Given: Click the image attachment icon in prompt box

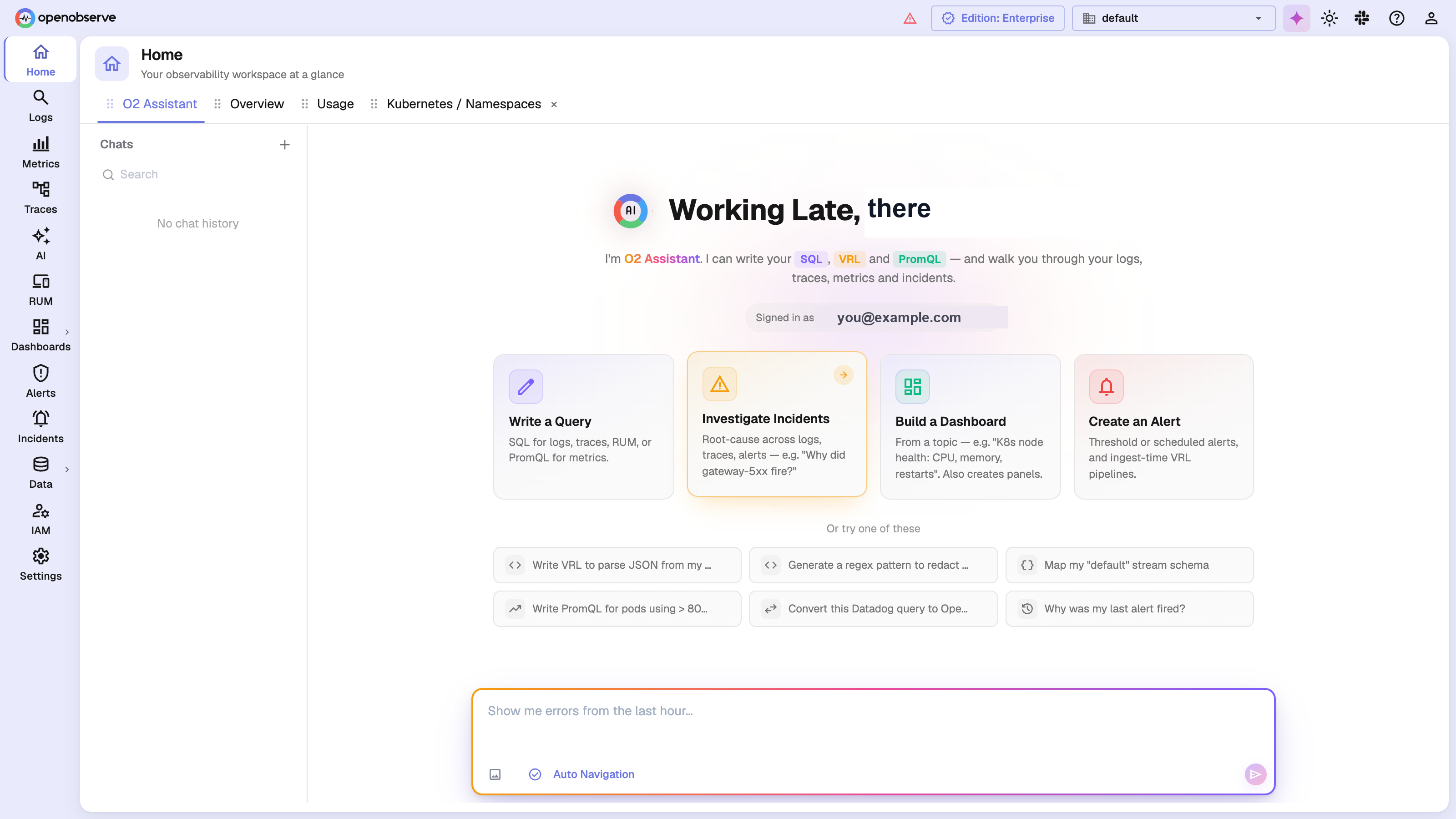Looking at the screenshot, I should [x=495, y=774].
